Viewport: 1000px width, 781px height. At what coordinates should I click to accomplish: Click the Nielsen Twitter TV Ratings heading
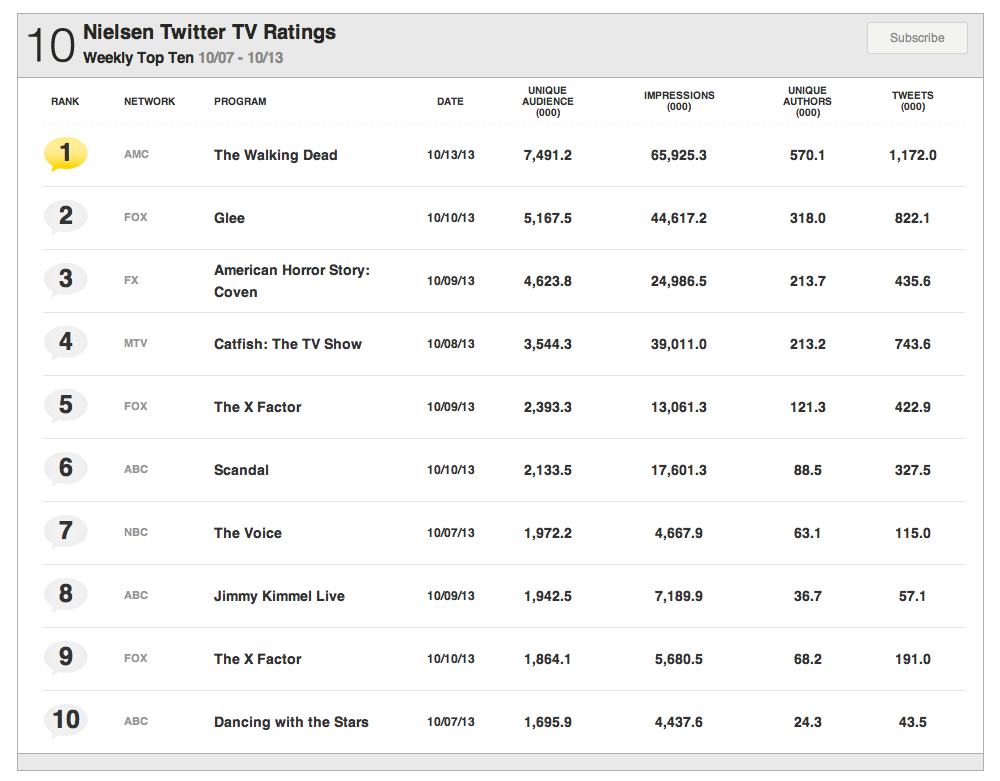tap(209, 32)
